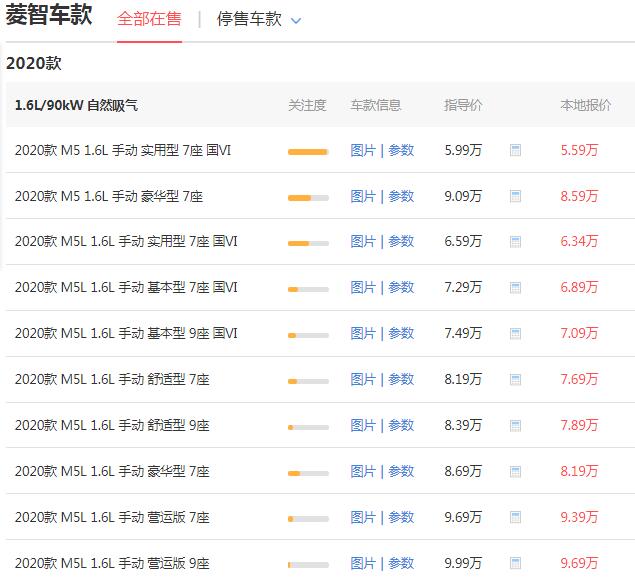Open model 2020款 M5L 1.6L 手动 舒适型 9座

(112, 426)
